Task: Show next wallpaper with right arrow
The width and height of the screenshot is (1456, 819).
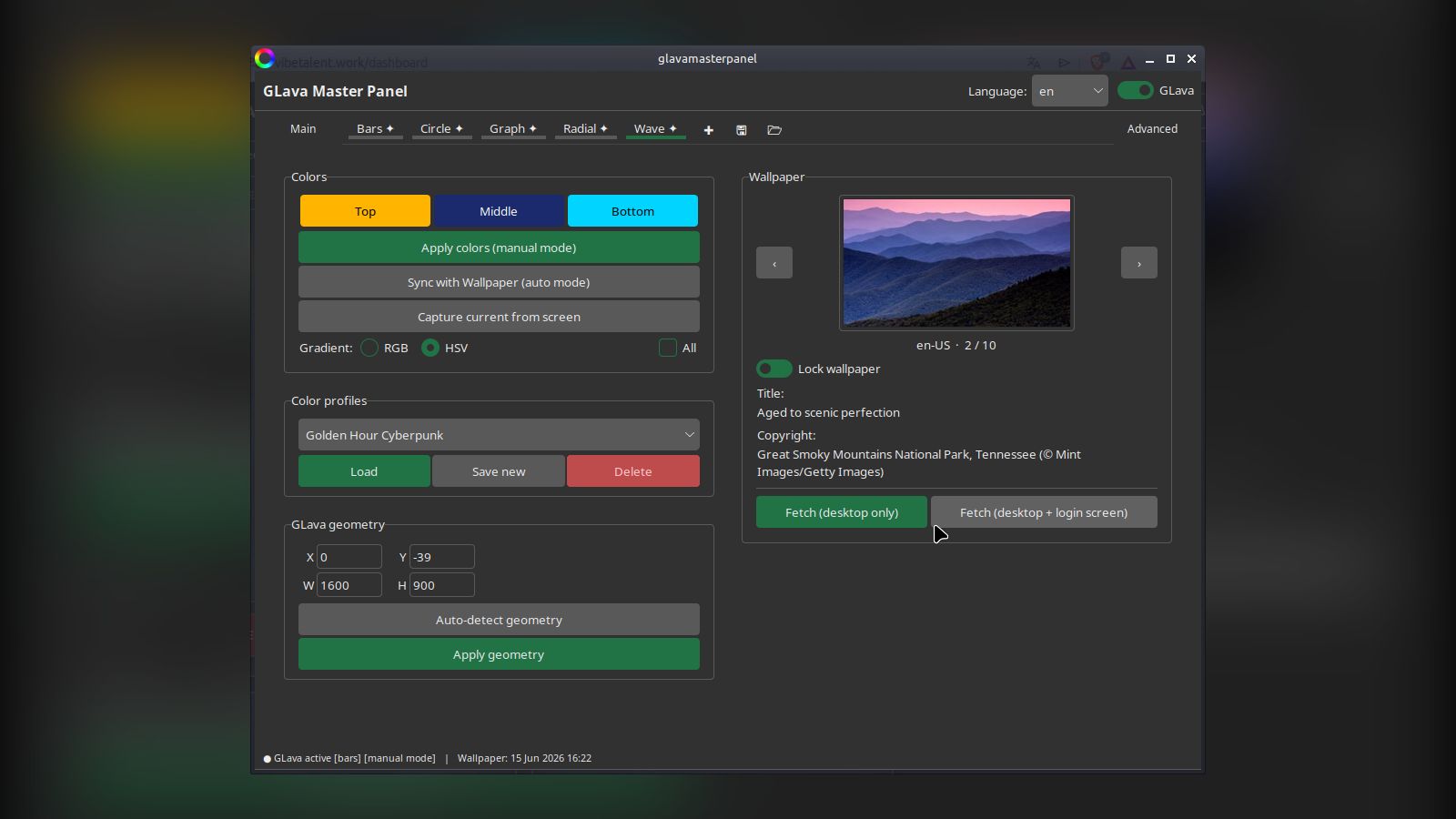Action: tap(1138, 263)
